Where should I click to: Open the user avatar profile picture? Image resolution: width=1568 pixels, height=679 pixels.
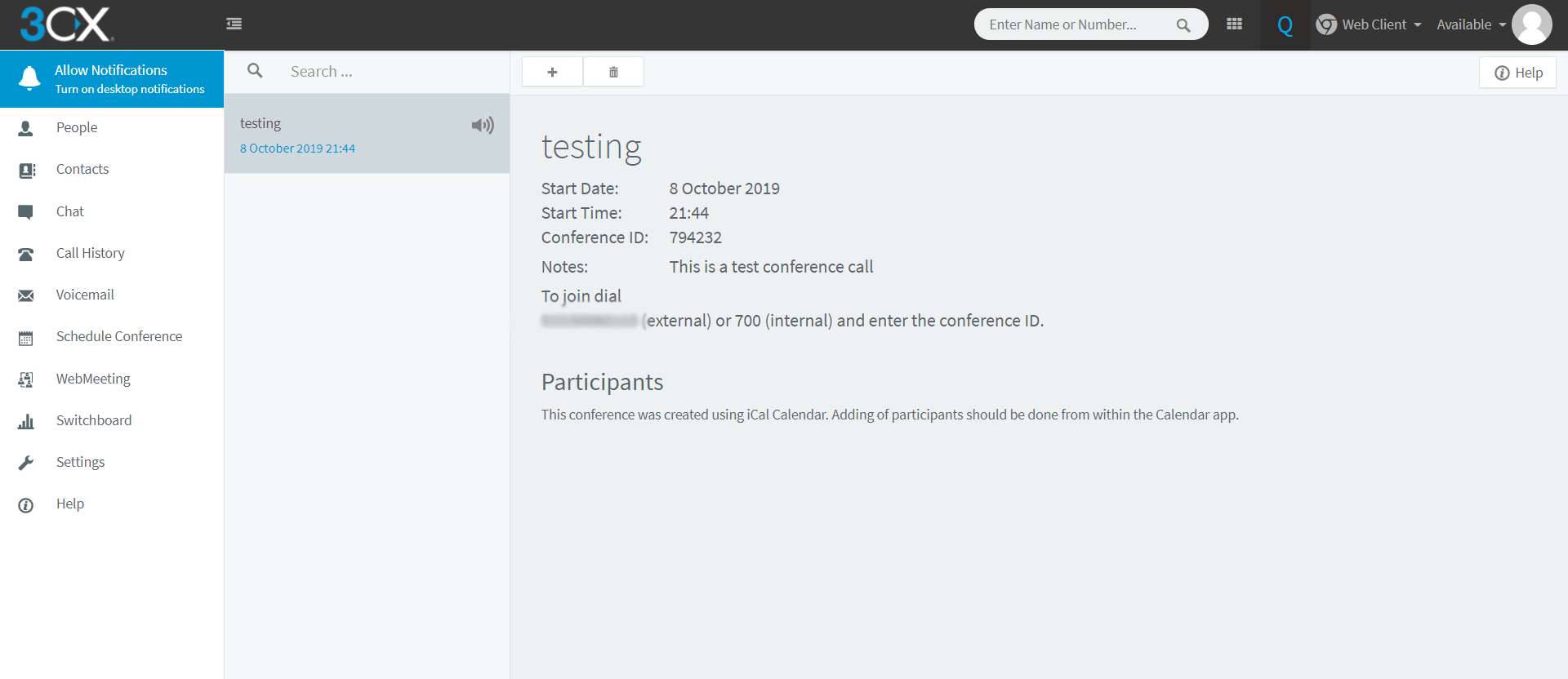click(x=1531, y=24)
